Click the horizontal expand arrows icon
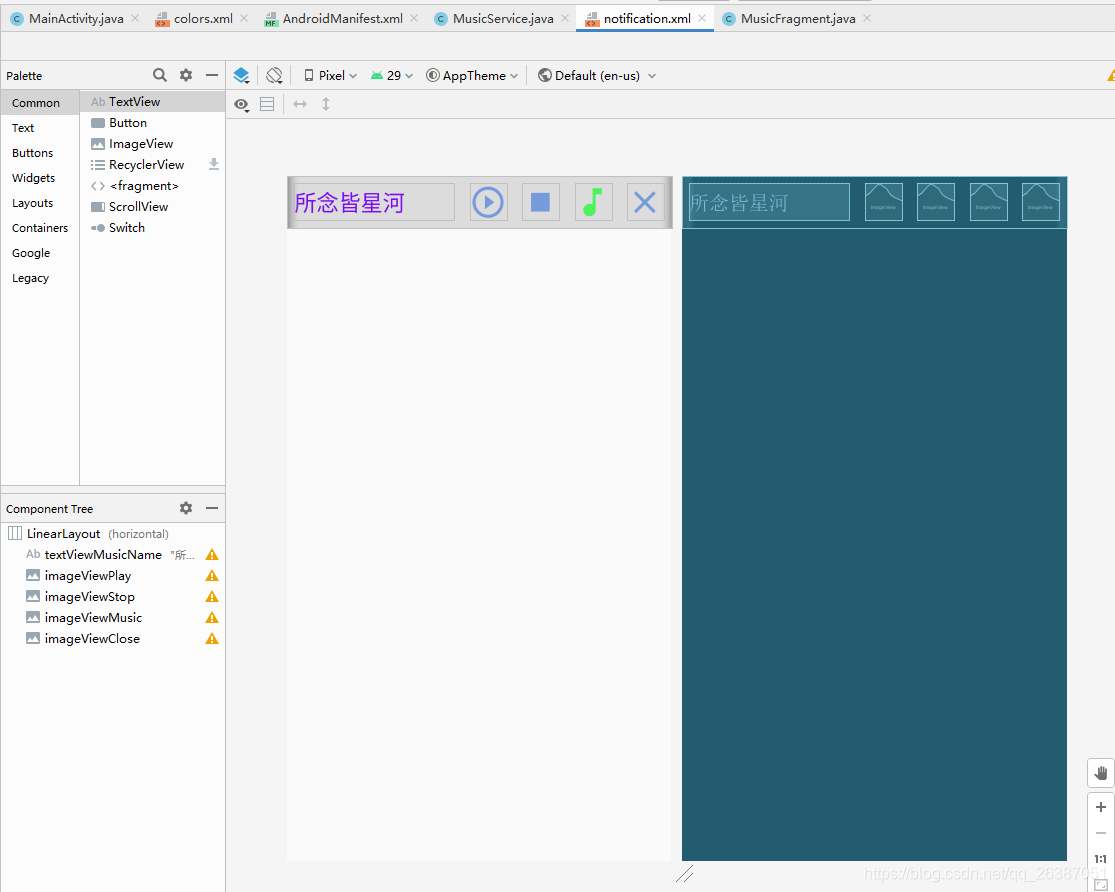The image size is (1115, 892). (300, 104)
